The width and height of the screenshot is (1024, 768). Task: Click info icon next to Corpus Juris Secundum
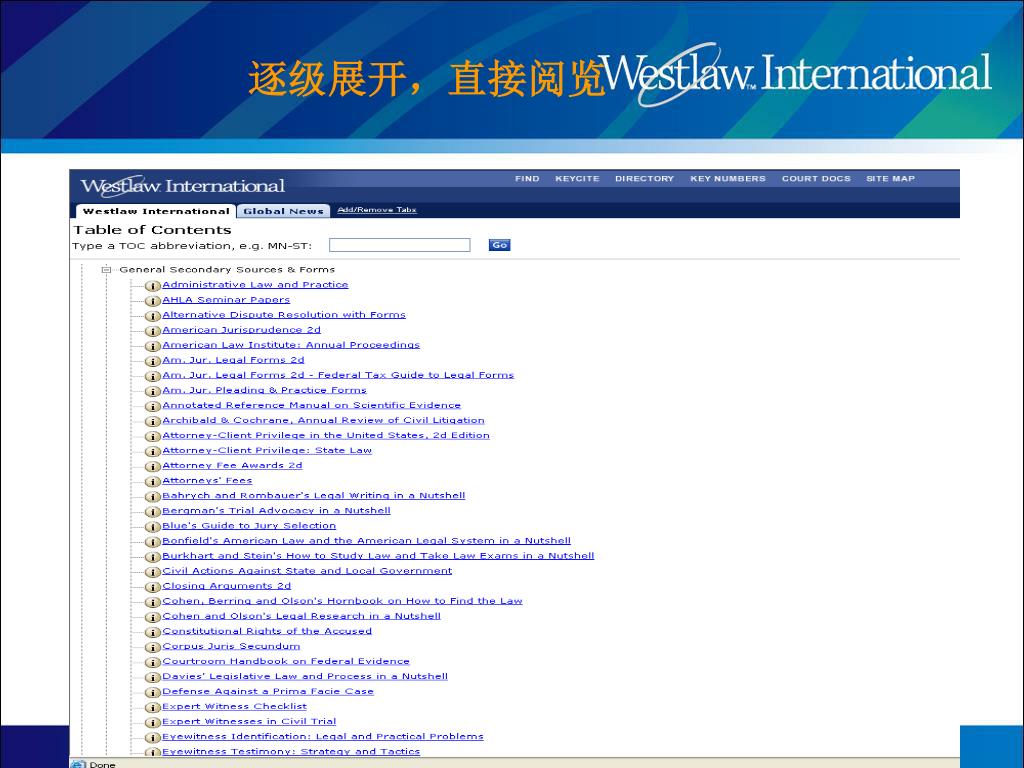pos(153,647)
